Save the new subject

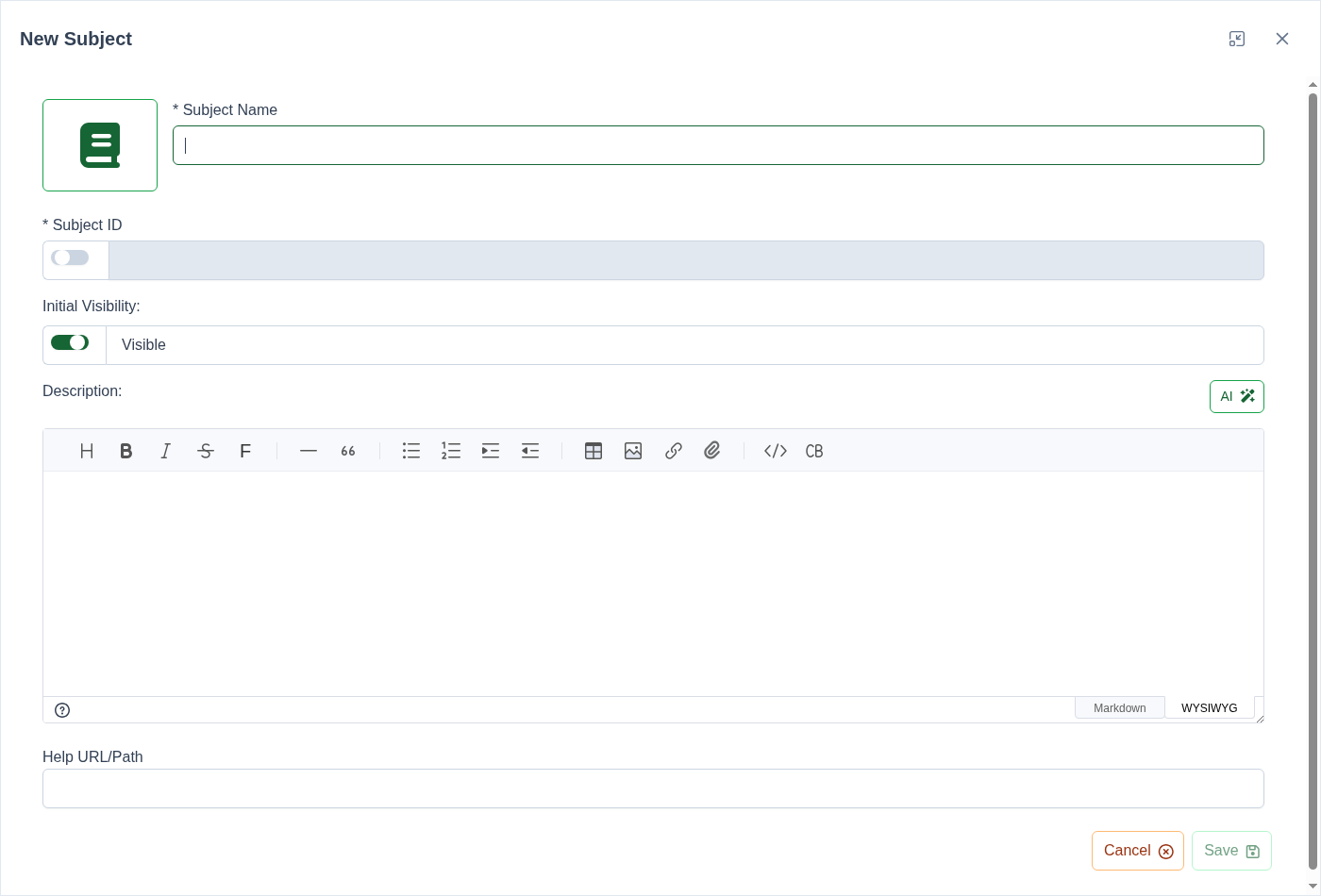pos(1231,851)
